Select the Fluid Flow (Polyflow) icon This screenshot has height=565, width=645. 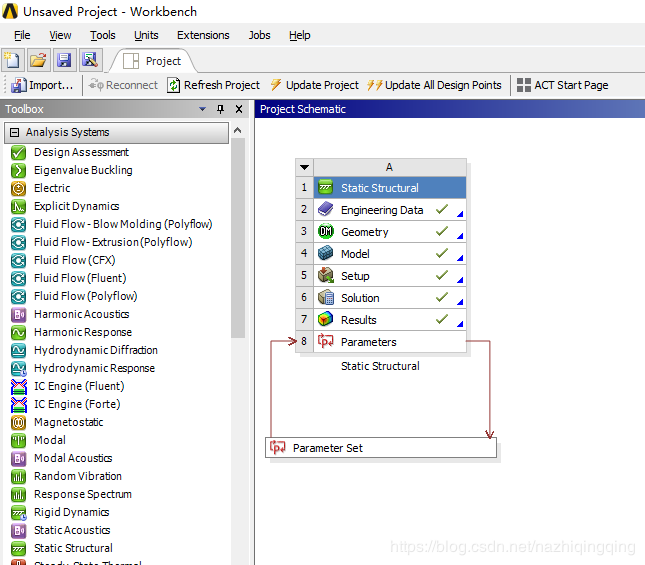19,296
